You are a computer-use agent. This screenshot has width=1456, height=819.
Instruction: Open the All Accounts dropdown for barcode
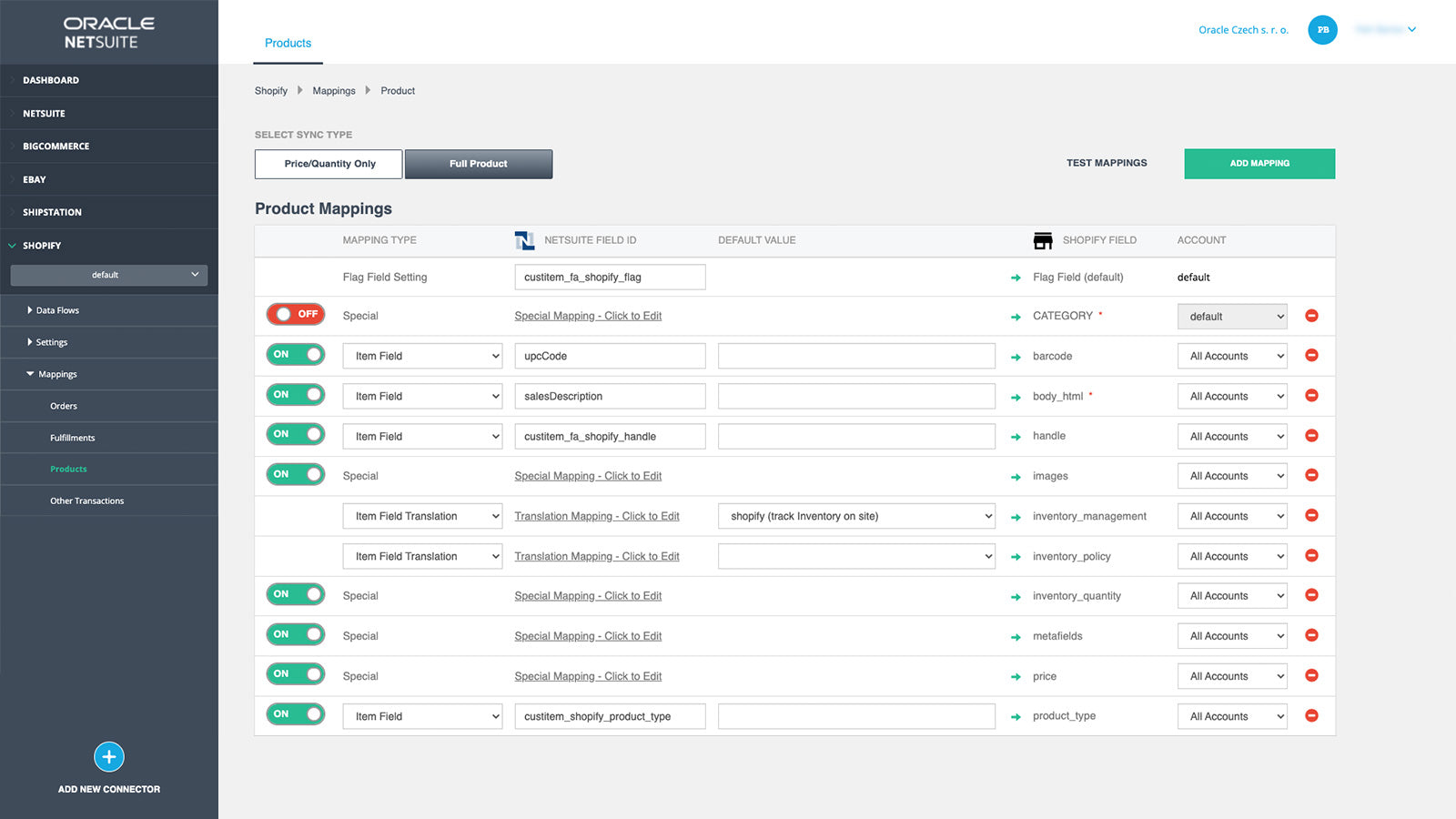click(1231, 355)
